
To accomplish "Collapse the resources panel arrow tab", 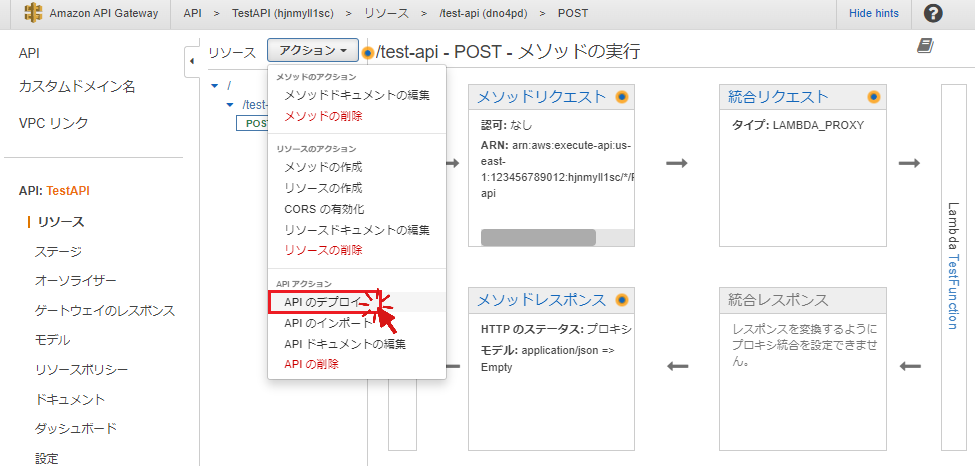I will pyautogui.click(x=192, y=61).
